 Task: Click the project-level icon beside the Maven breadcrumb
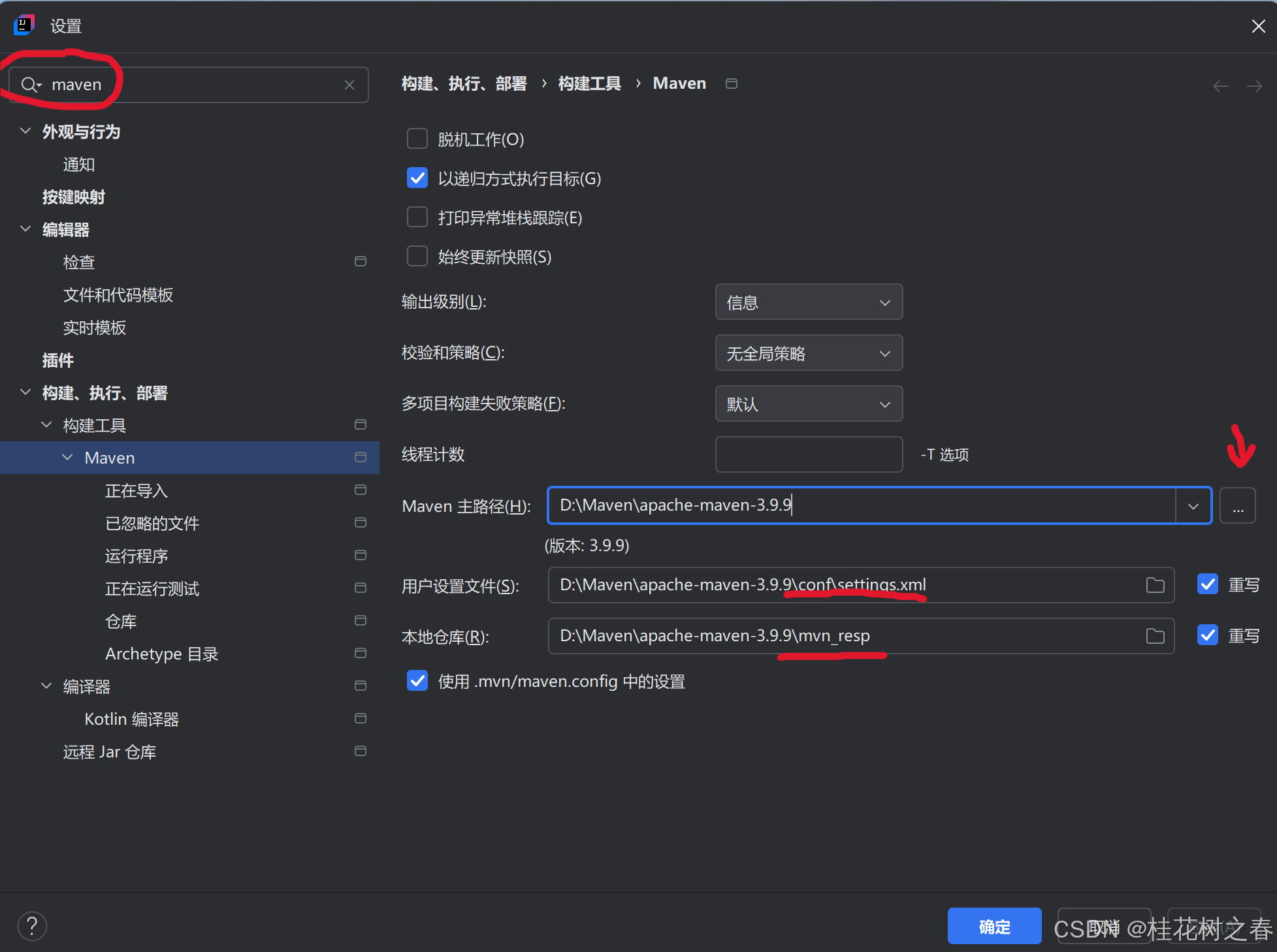(732, 84)
